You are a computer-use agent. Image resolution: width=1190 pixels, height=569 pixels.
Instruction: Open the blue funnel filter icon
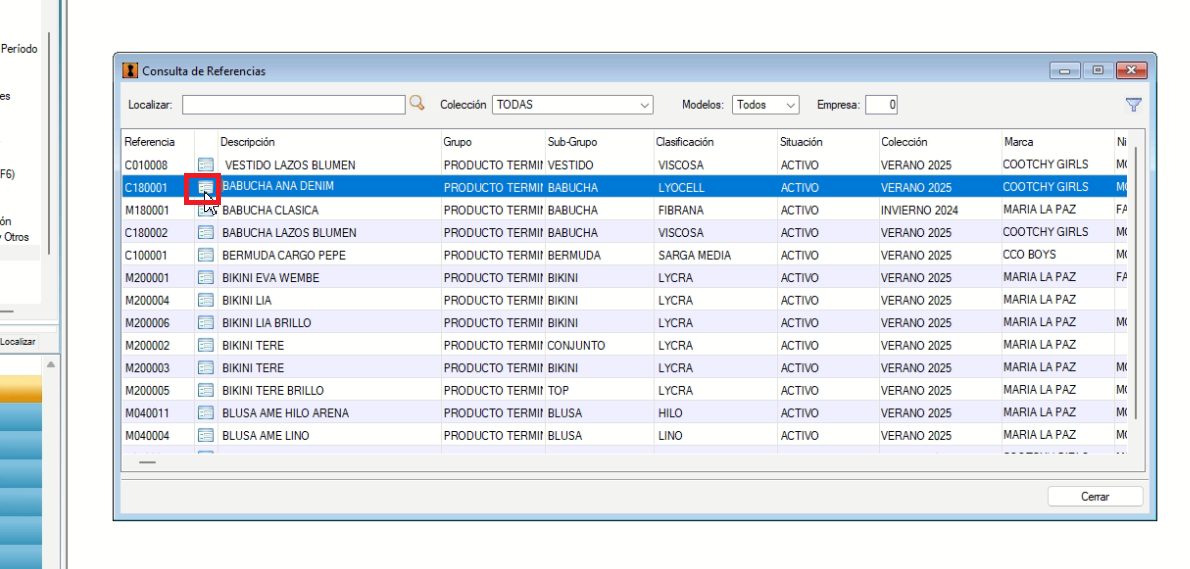coord(1133,105)
